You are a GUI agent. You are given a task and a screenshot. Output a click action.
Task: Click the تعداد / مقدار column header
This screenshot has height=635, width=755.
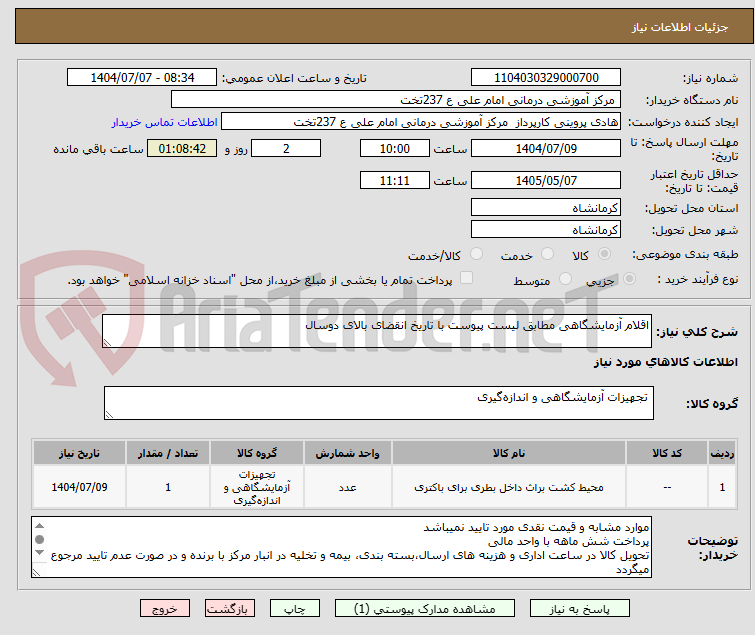point(168,453)
